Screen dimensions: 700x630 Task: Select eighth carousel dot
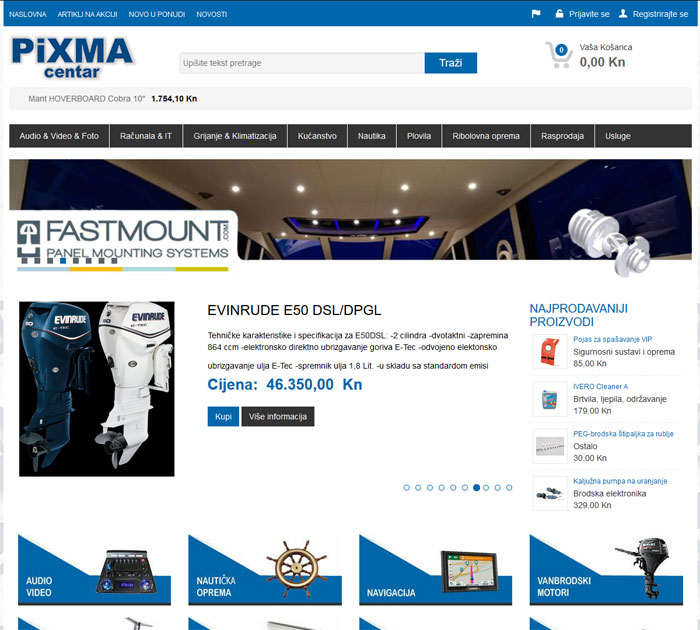tap(486, 488)
